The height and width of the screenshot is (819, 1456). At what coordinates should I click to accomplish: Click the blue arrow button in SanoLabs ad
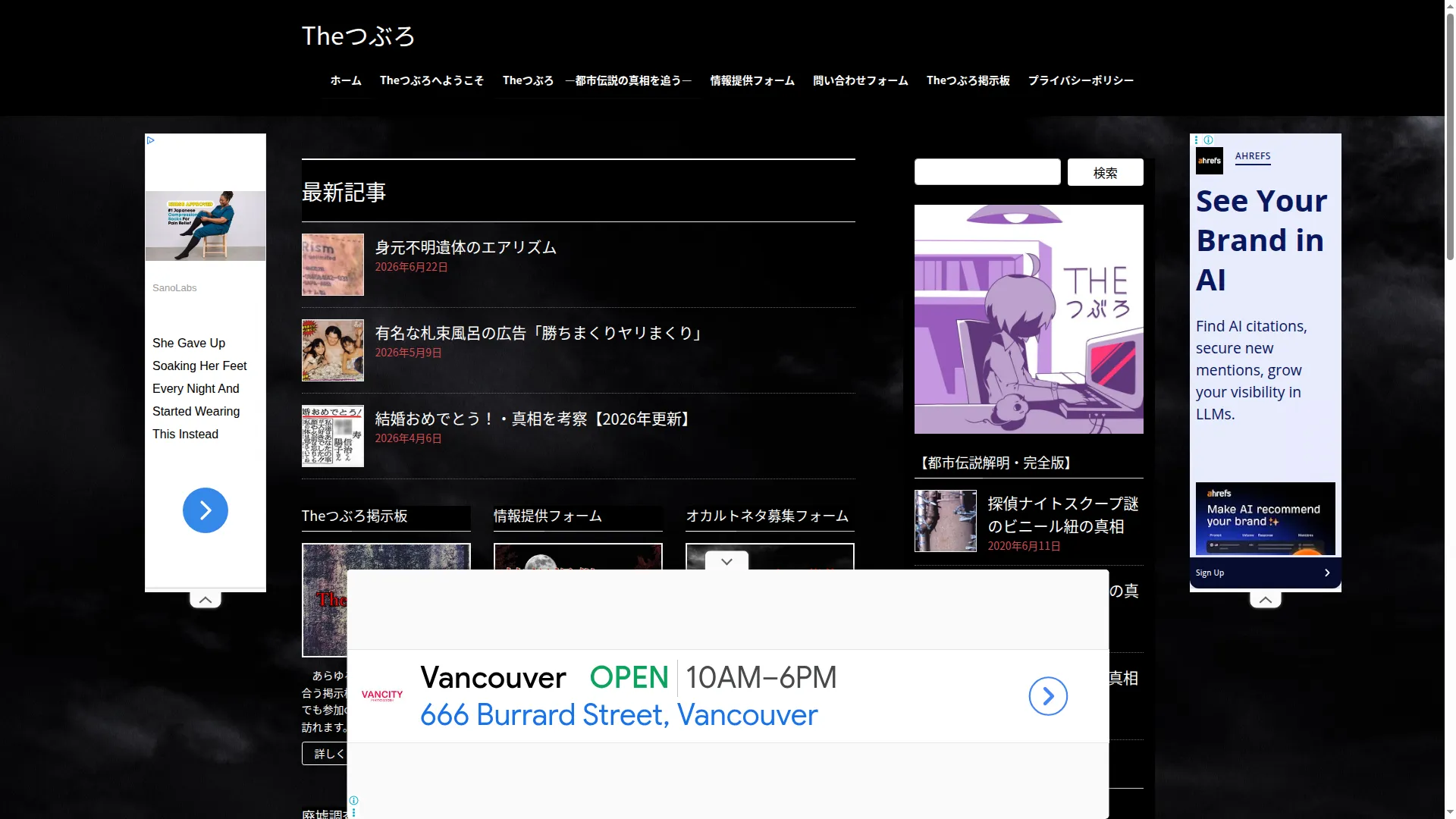(x=206, y=510)
